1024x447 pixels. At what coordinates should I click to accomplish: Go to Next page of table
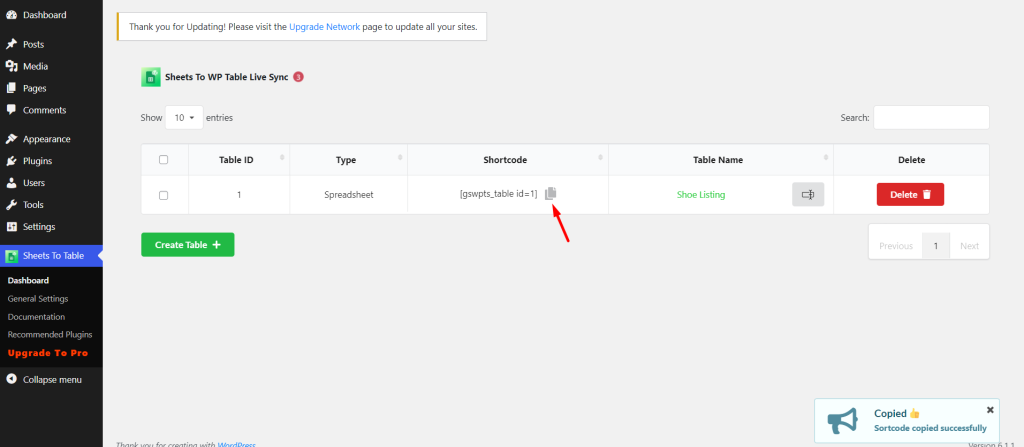969,246
